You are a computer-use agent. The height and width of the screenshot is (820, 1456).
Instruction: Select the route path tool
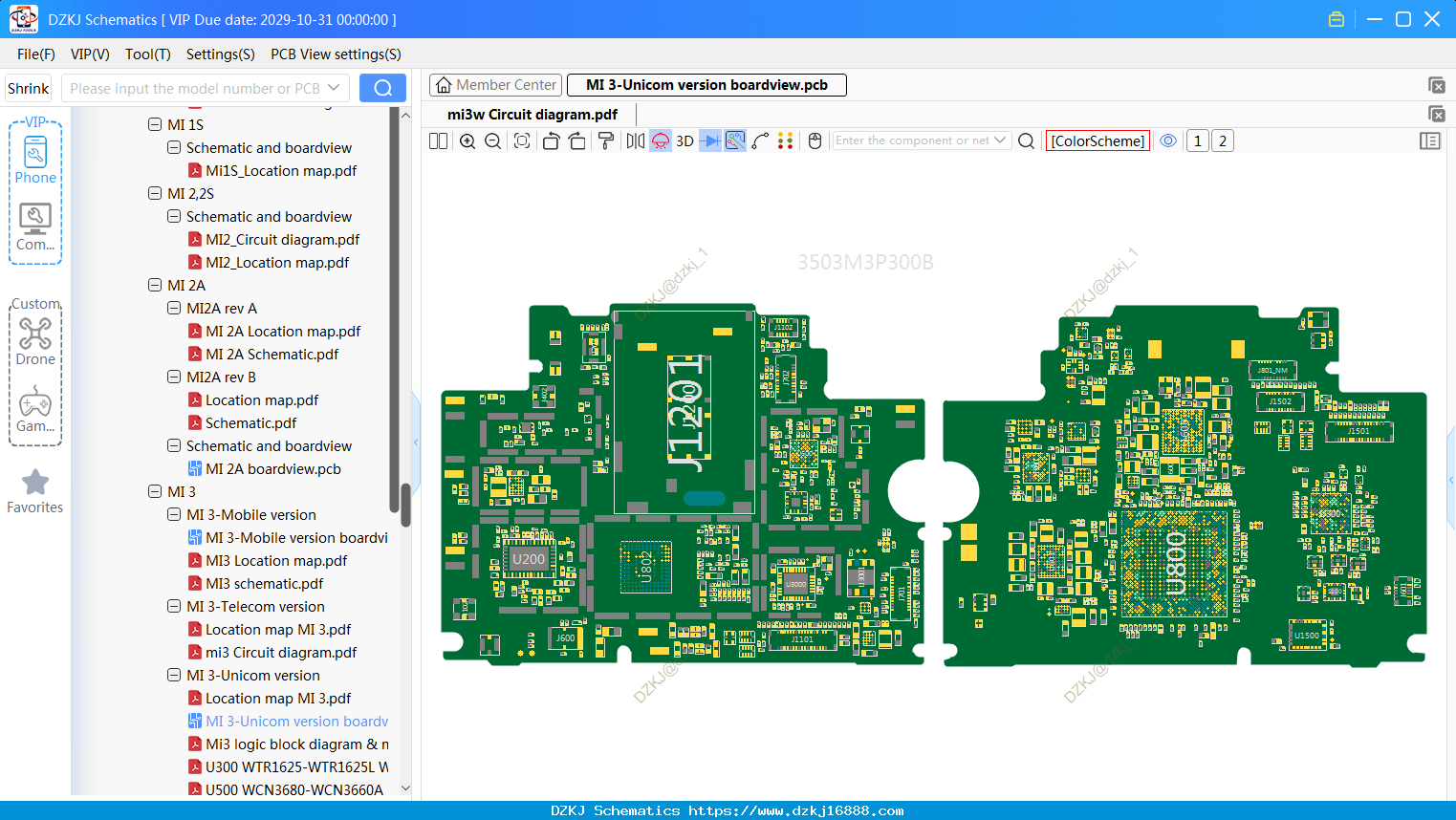(x=760, y=140)
